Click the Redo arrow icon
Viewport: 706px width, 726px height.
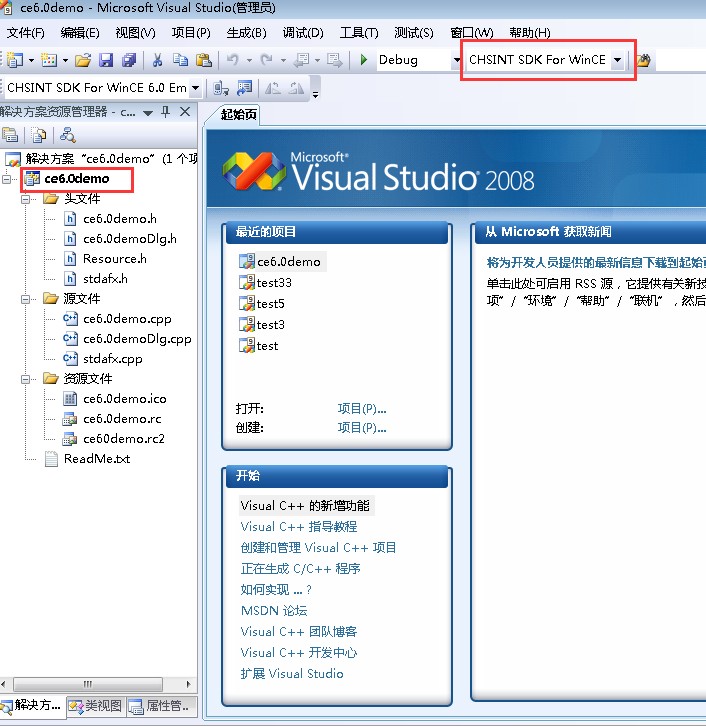(266, 60)
